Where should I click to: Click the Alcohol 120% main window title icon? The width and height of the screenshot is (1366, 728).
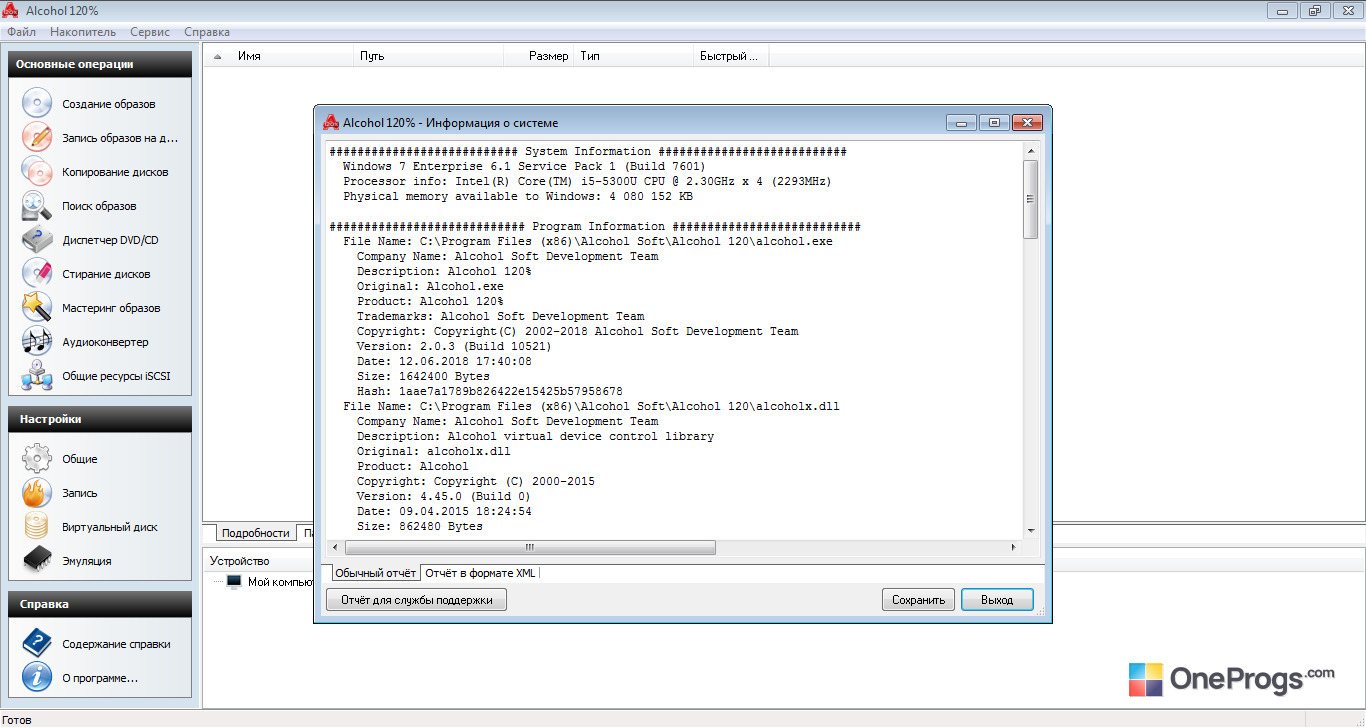pos(11,10)
